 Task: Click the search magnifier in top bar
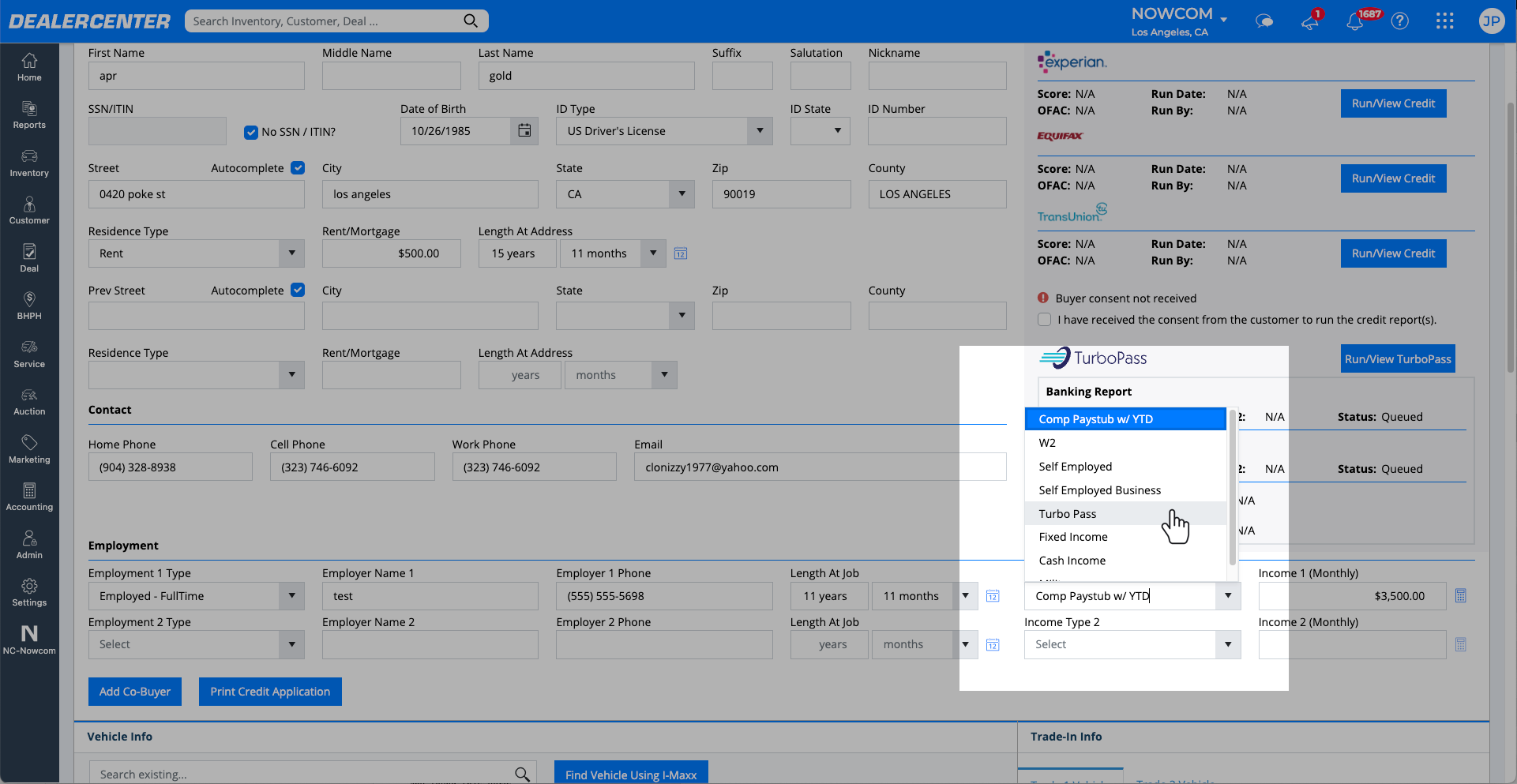(x=471, y=21)
